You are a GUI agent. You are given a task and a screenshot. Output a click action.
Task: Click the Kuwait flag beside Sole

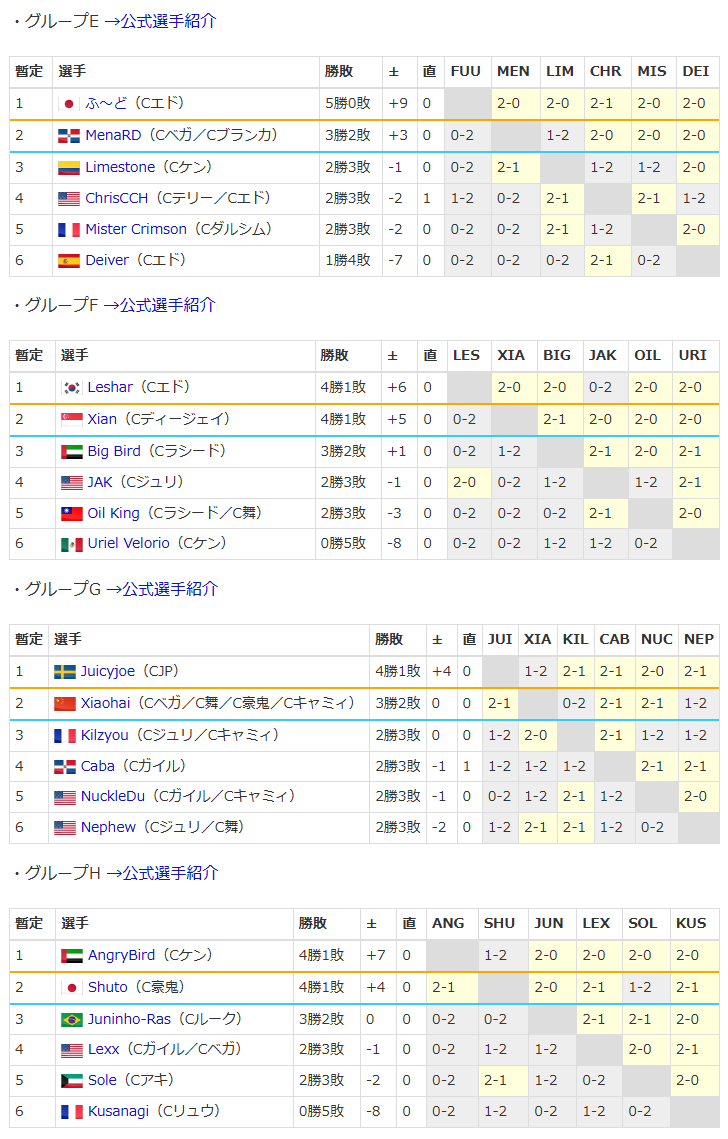(x=71, y=1081)
